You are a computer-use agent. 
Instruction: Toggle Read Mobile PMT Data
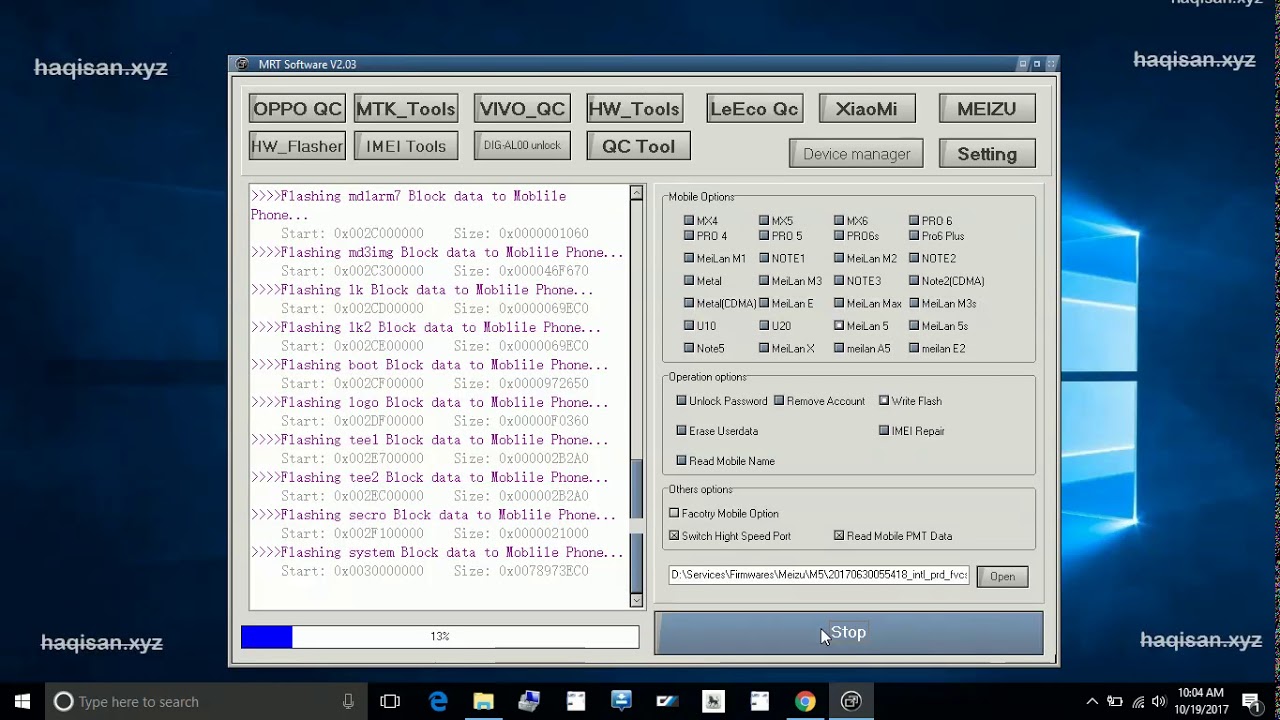tap(839, 536)
